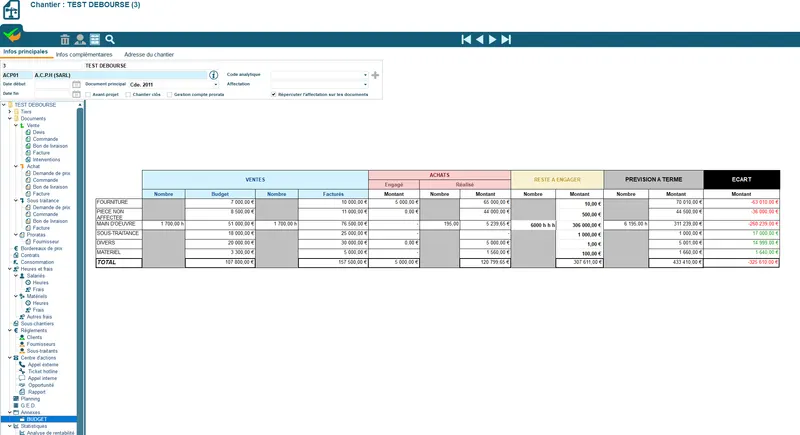The image size is (800, 435).
Task: Switch to Adresse du chantier tab
Action: [149, 55]
